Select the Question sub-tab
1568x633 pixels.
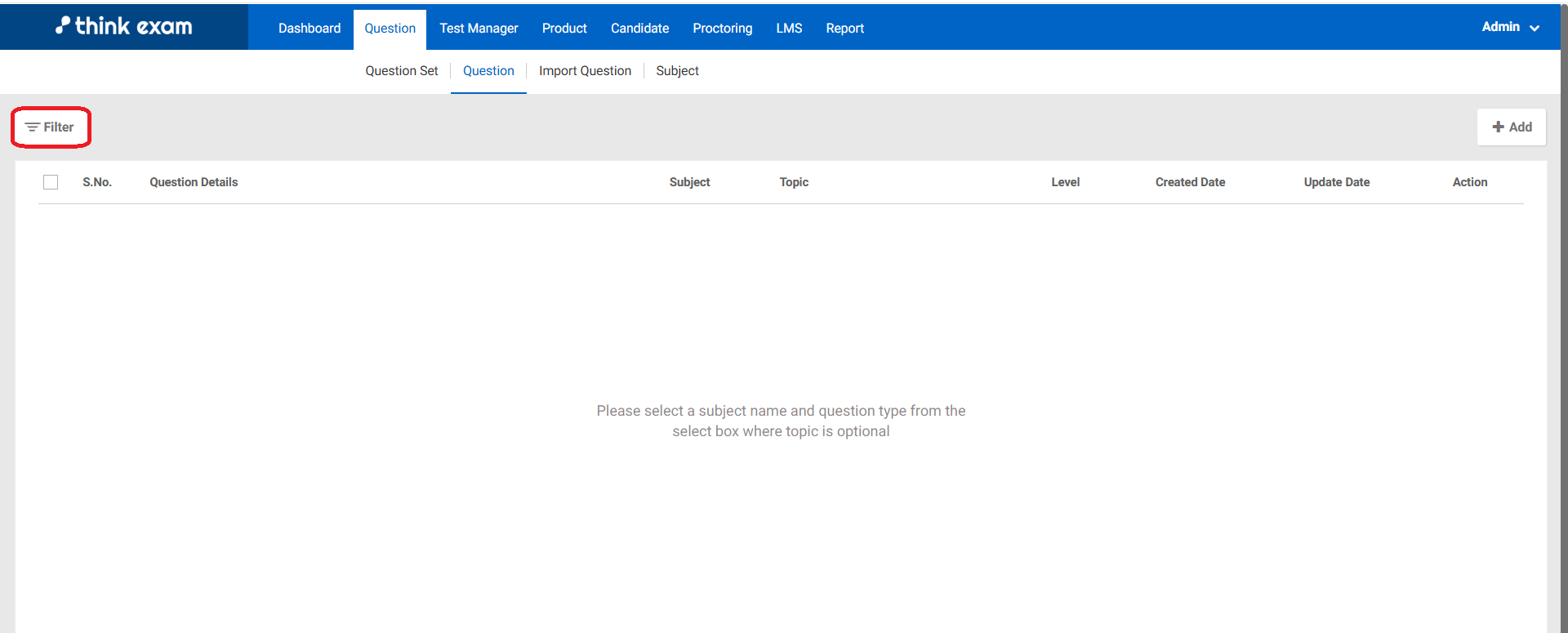click(488, 71)
